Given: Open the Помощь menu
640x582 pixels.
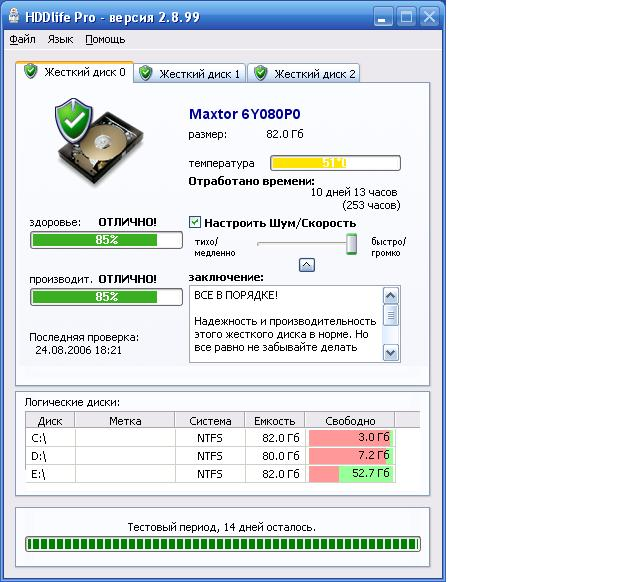Looking at the screenshot, I should coord(105,39).
